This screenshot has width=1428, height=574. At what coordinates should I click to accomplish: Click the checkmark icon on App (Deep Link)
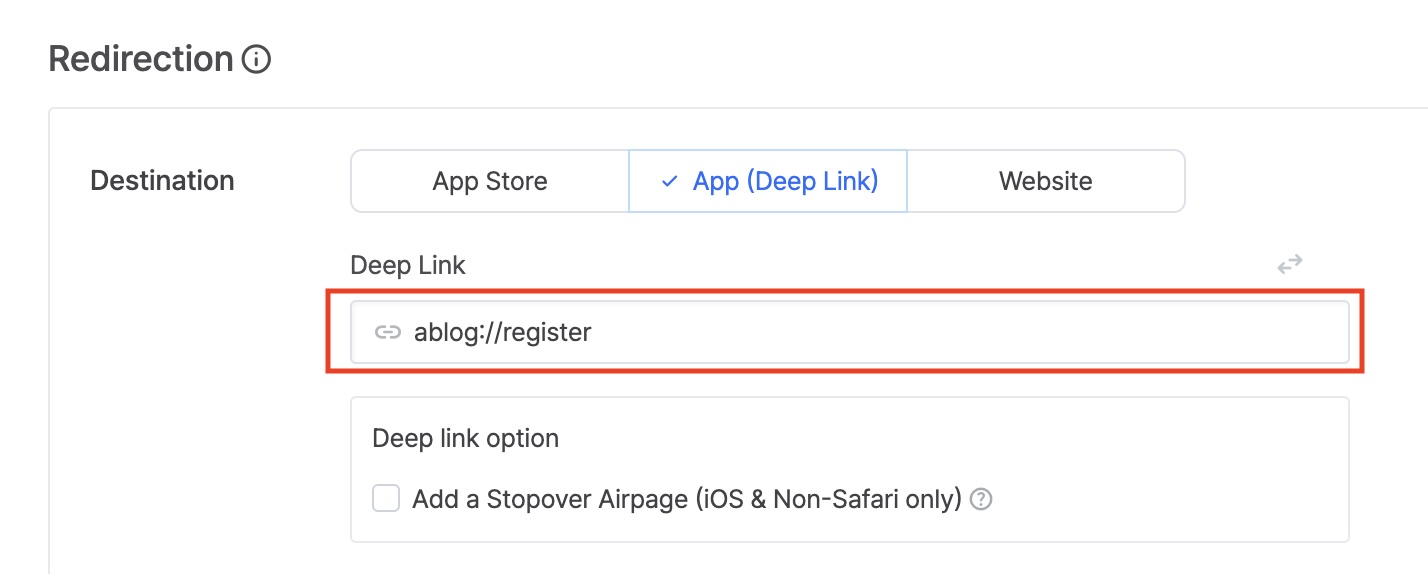pyautogui.click(x=670, y=182)
